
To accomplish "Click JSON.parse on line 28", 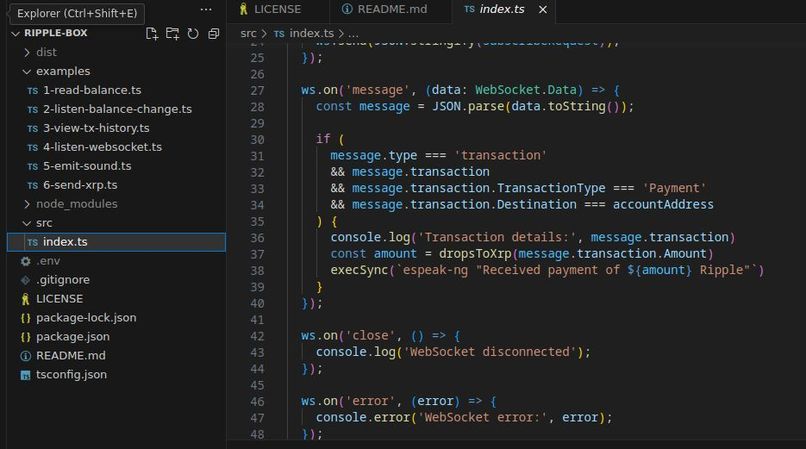I will click(468, 106).
